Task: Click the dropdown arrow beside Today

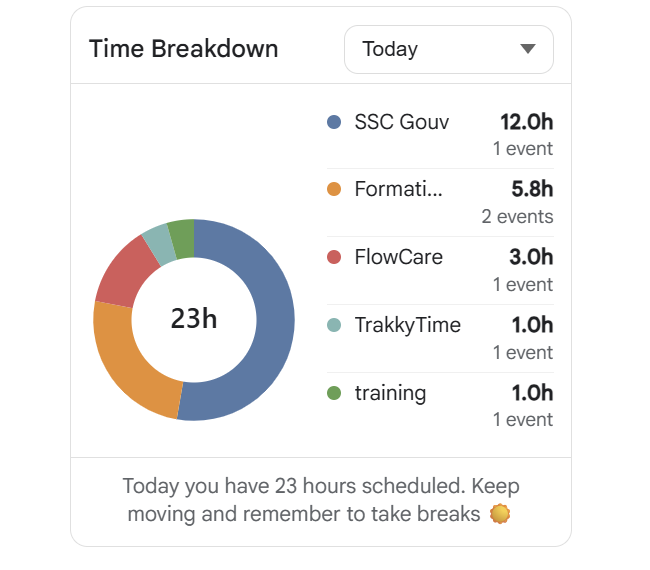Action: point(529,49)
